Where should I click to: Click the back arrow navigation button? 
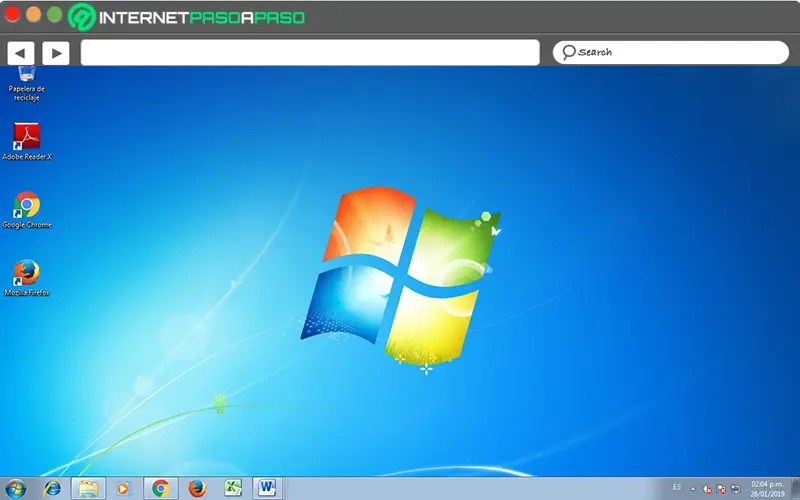21,53
